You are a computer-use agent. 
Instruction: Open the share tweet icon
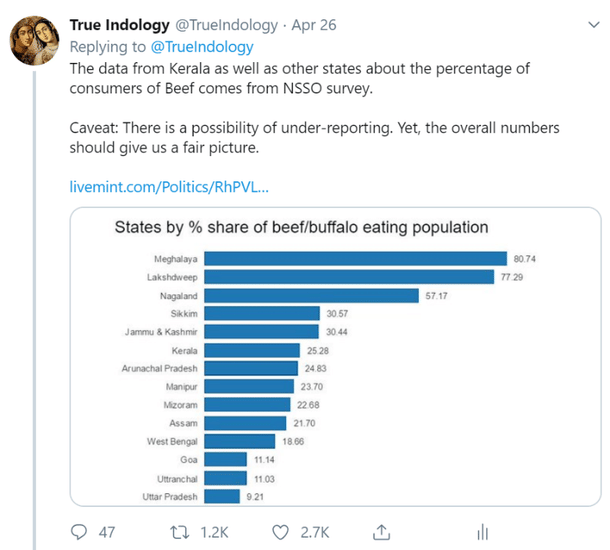click(x=381, y=532)
